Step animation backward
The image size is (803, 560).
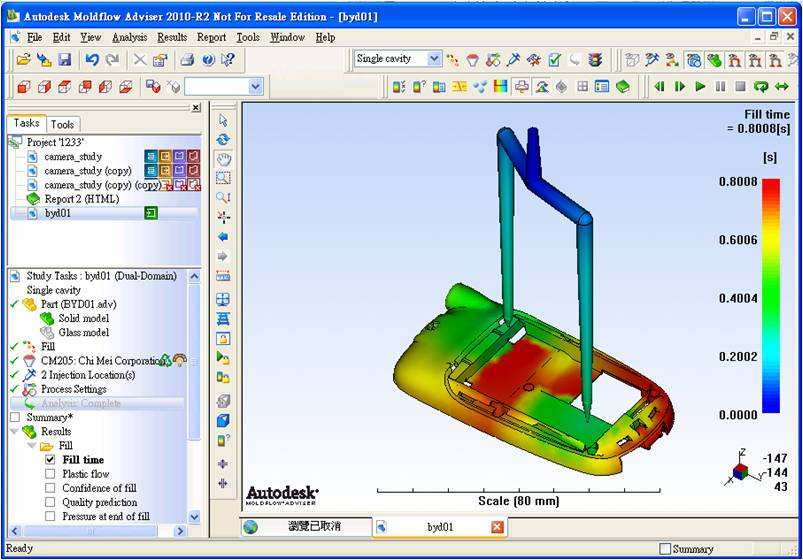point(660,87)
